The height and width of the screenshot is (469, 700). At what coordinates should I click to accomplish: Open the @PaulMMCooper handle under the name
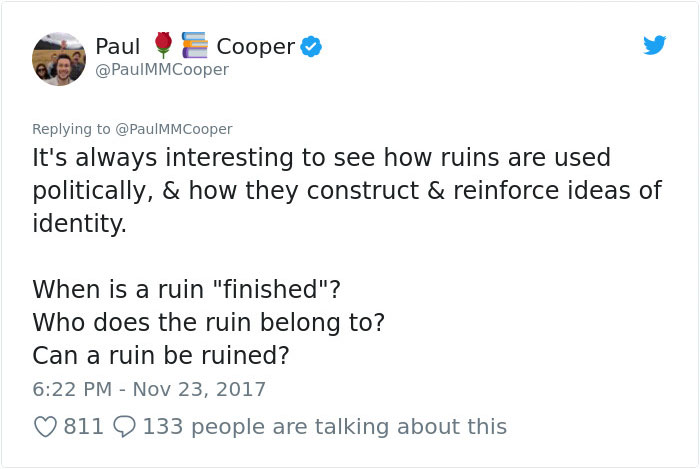(x=162, y=70)
